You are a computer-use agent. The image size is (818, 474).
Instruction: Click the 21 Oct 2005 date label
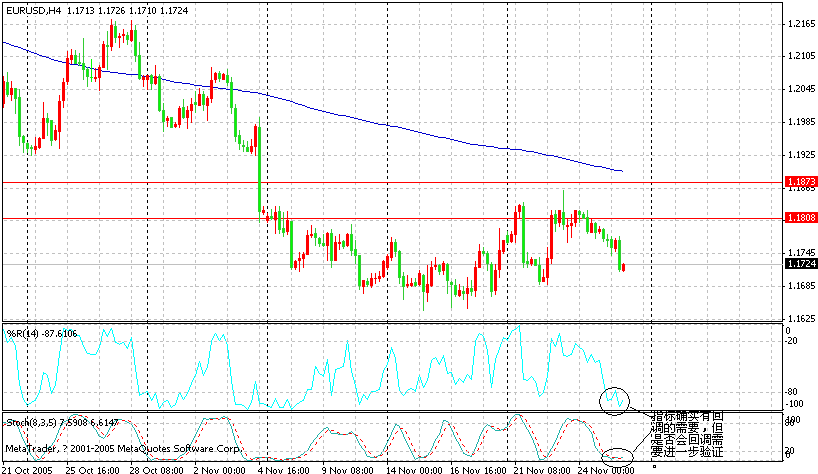pos(27,470)
